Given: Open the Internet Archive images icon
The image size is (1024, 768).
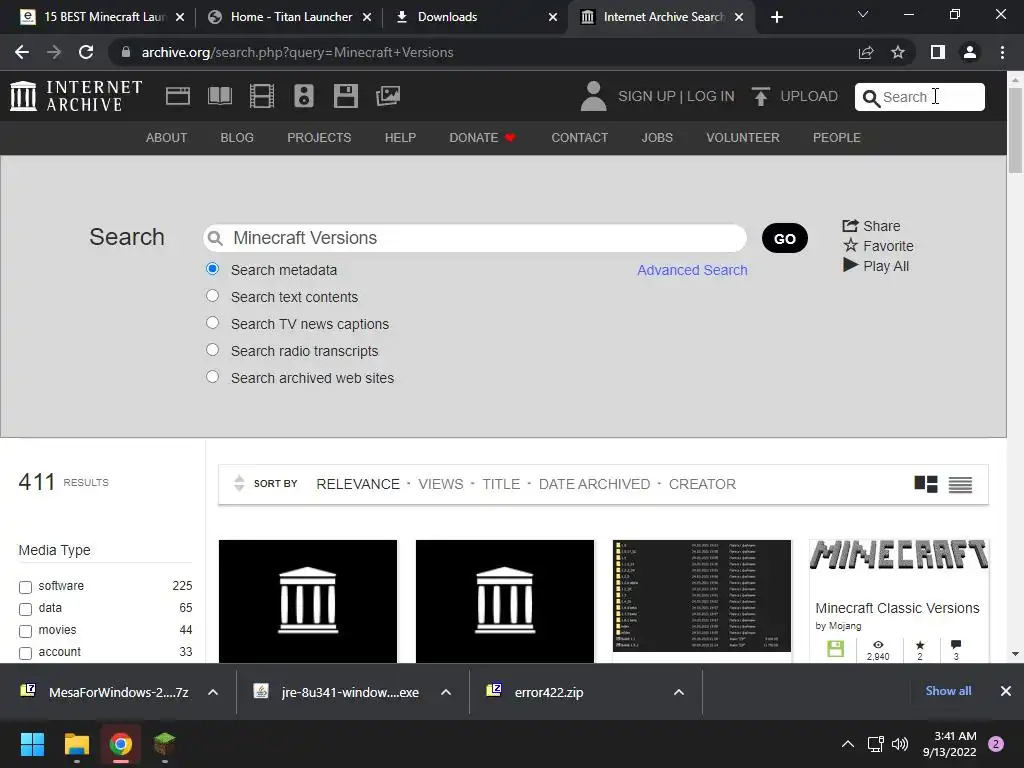Looking at the screenshot, I should coord(388,96).
